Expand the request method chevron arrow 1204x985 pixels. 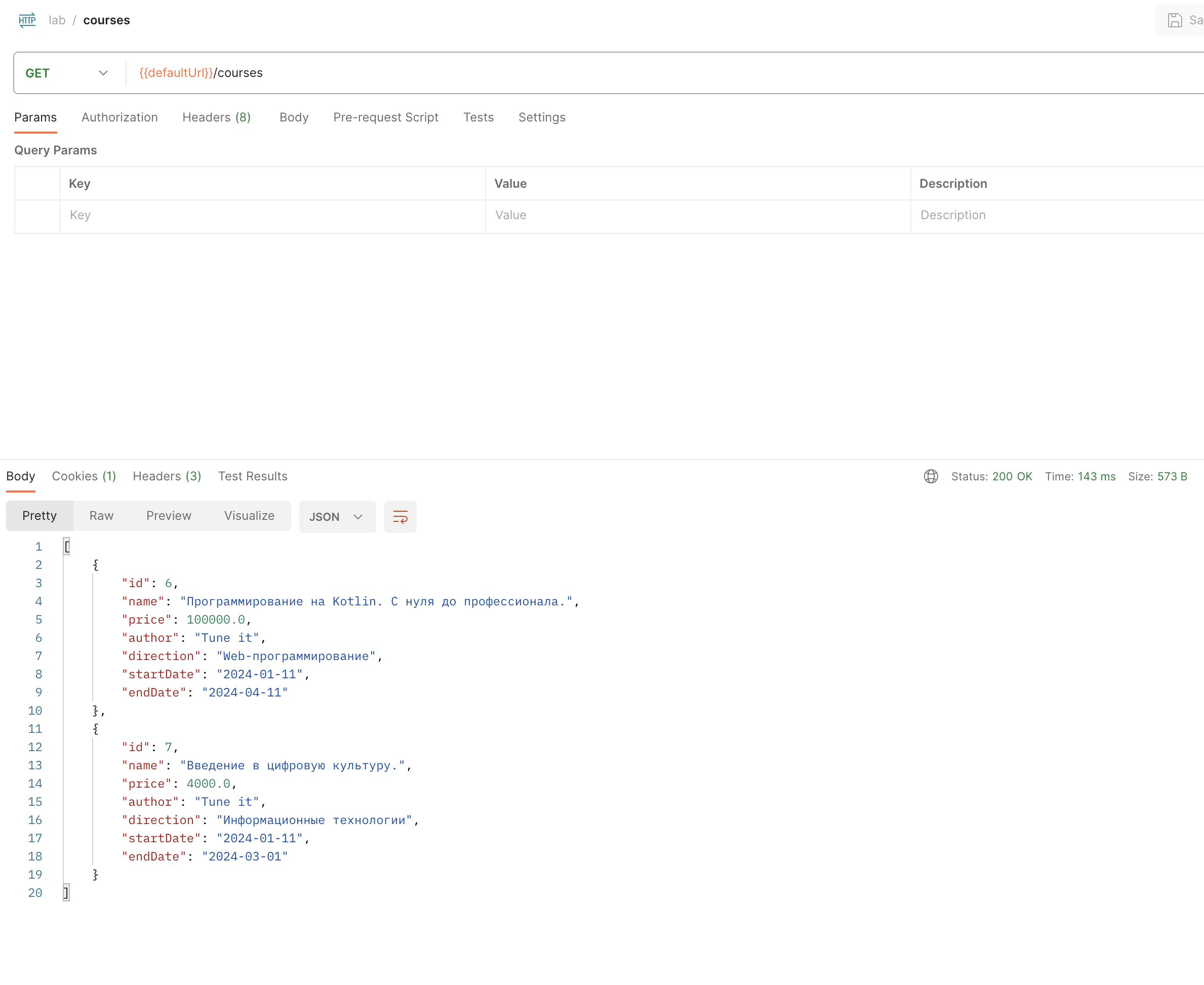pos(103,72)
